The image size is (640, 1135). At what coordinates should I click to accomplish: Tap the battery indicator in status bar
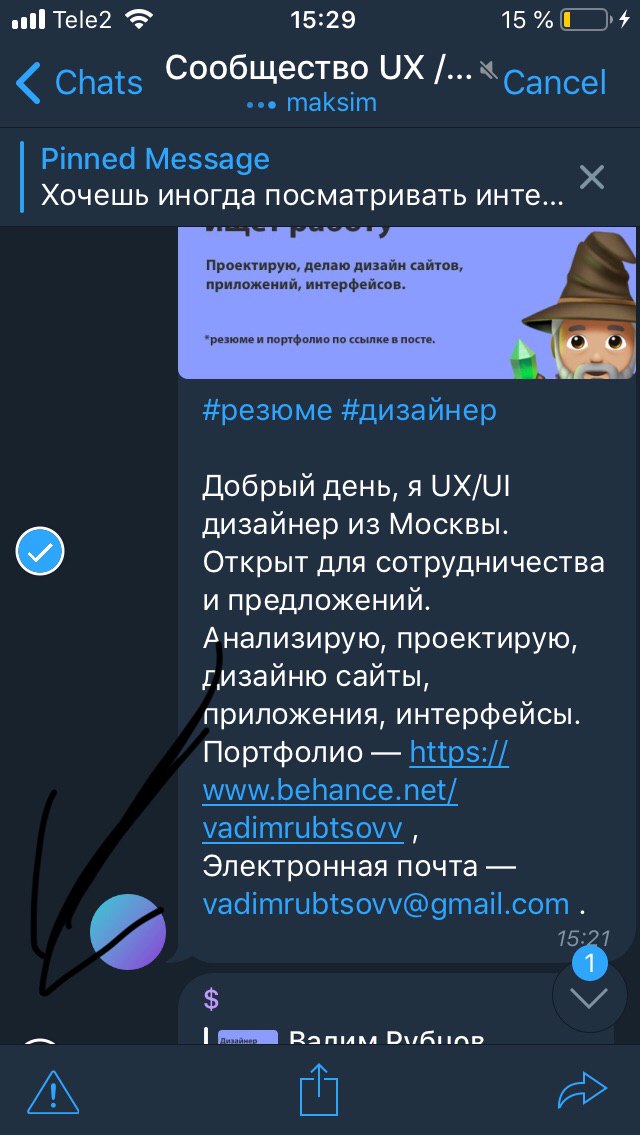586,19
